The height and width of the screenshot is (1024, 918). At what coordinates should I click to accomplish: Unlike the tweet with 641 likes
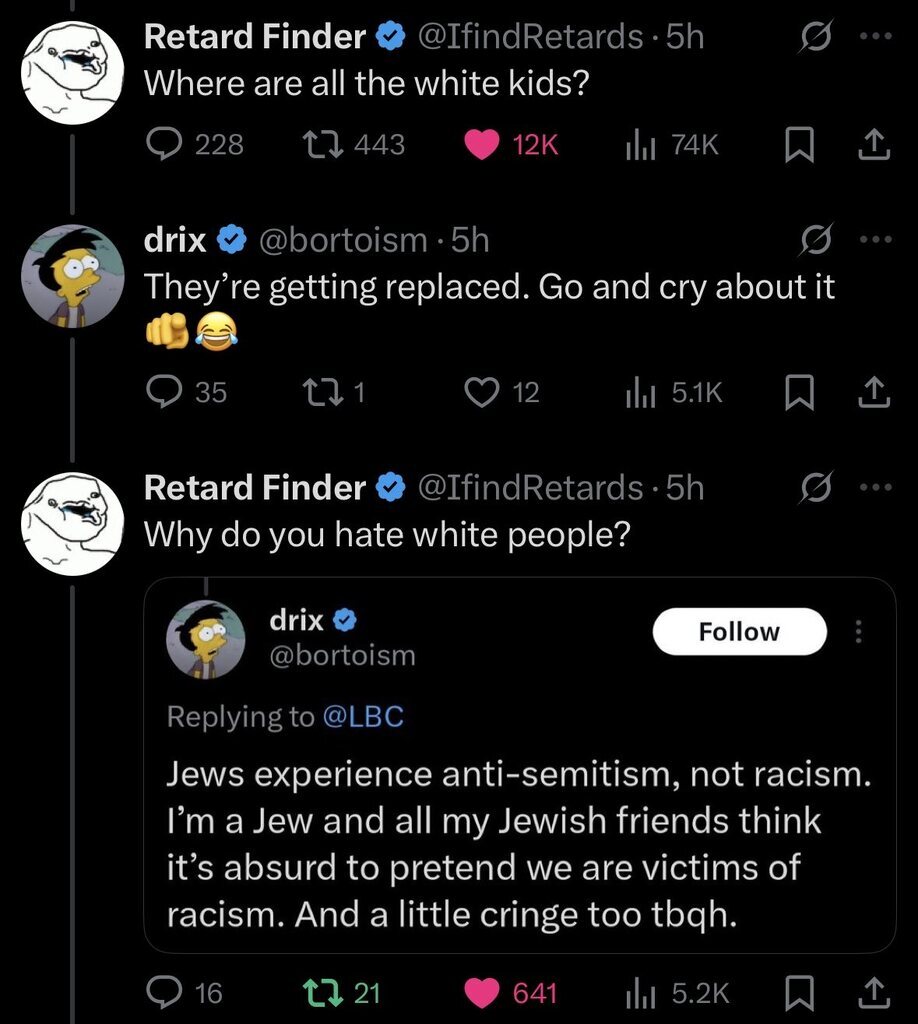(483, 992)
